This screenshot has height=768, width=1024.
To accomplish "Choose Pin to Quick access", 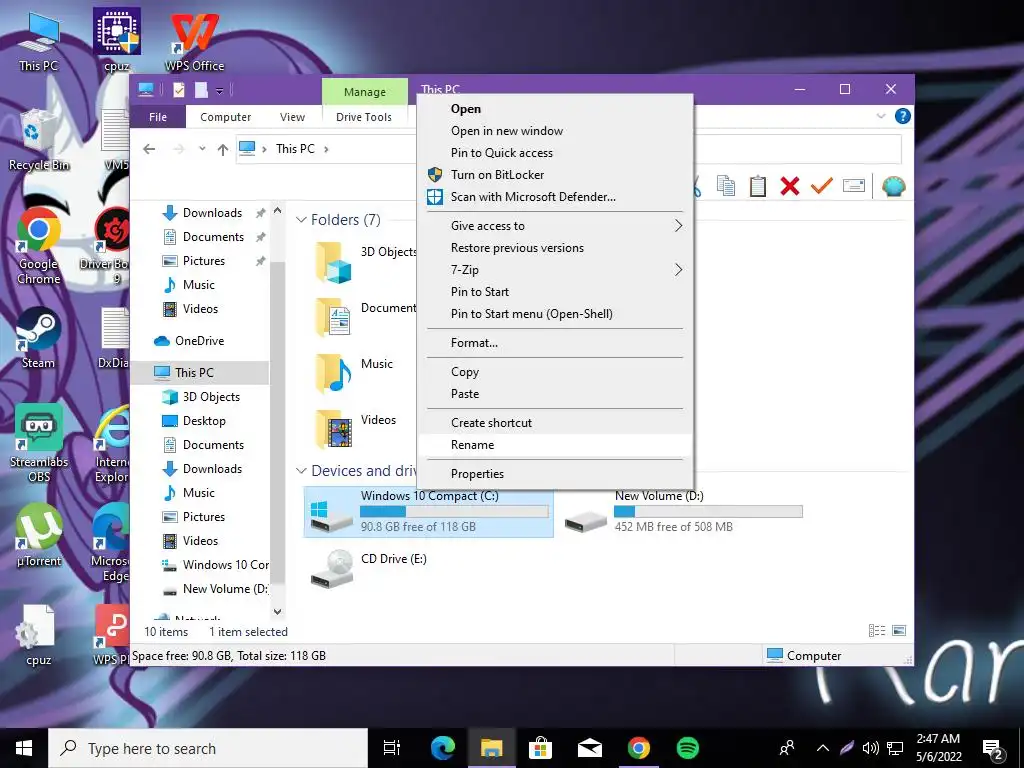I will click(x=554, y=153).
